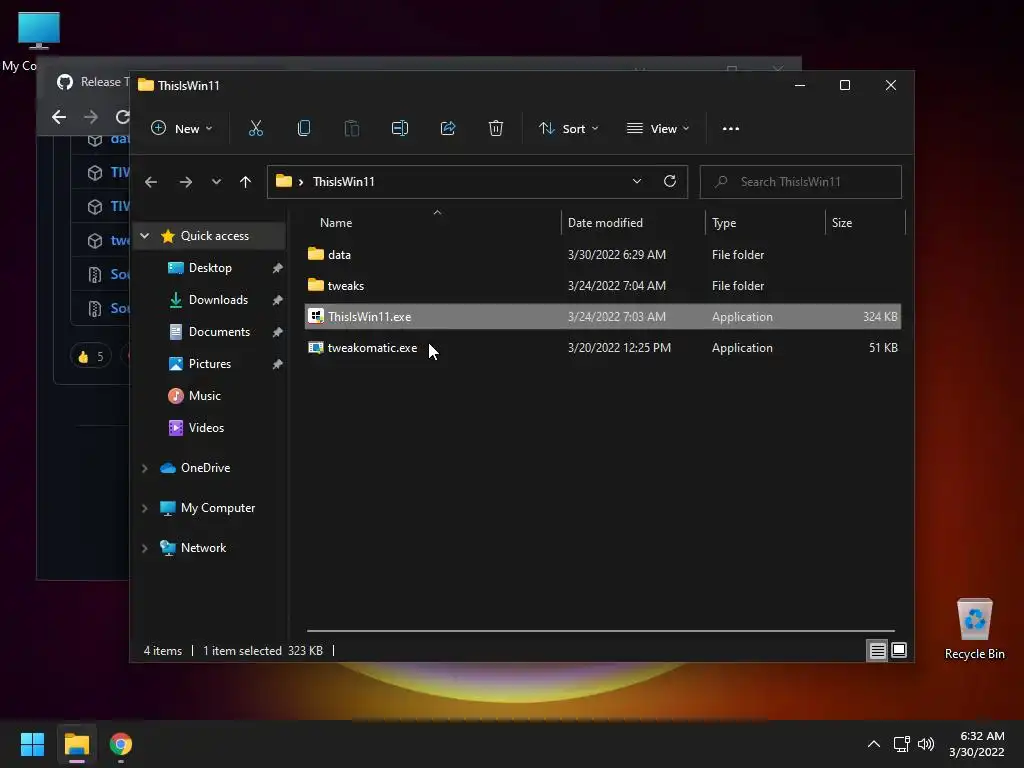Sort by the Name column header
The height and width of the screenshot is (768, 1024).
[x=336, y=223]
